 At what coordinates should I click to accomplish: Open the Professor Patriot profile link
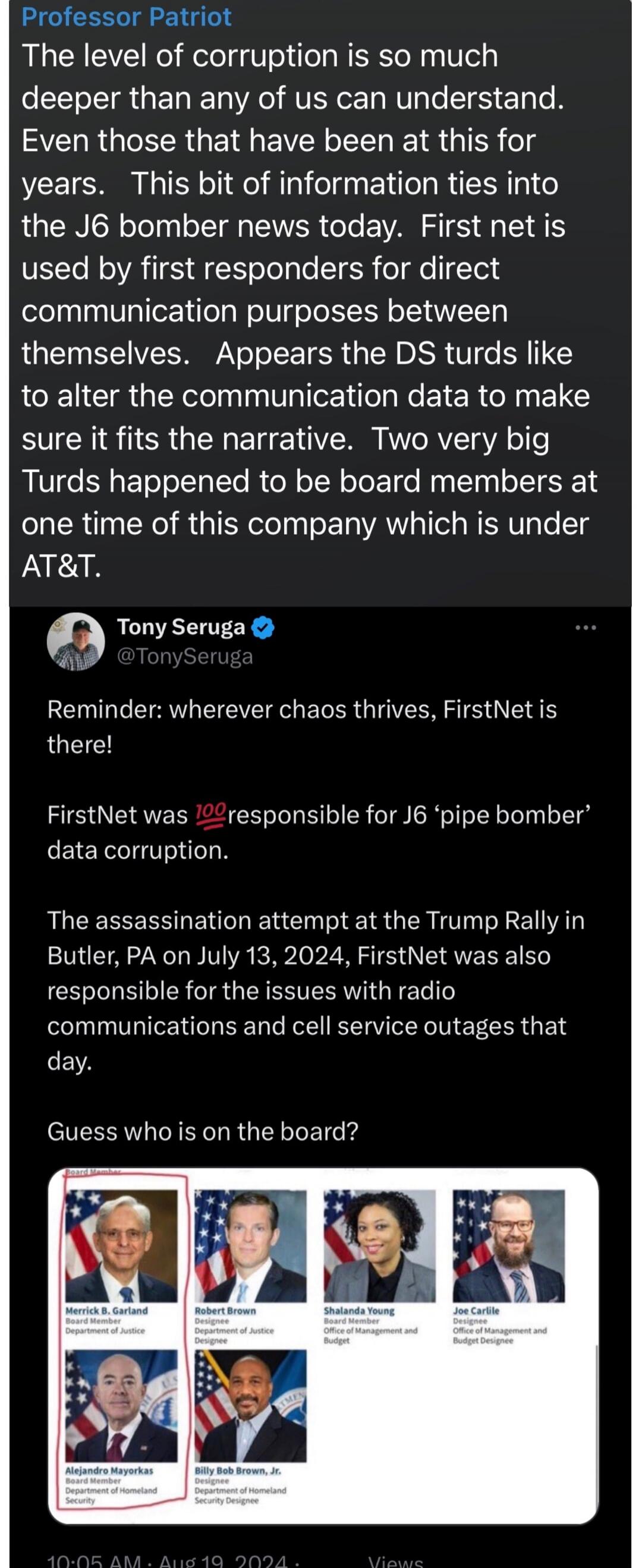[125, 17]
